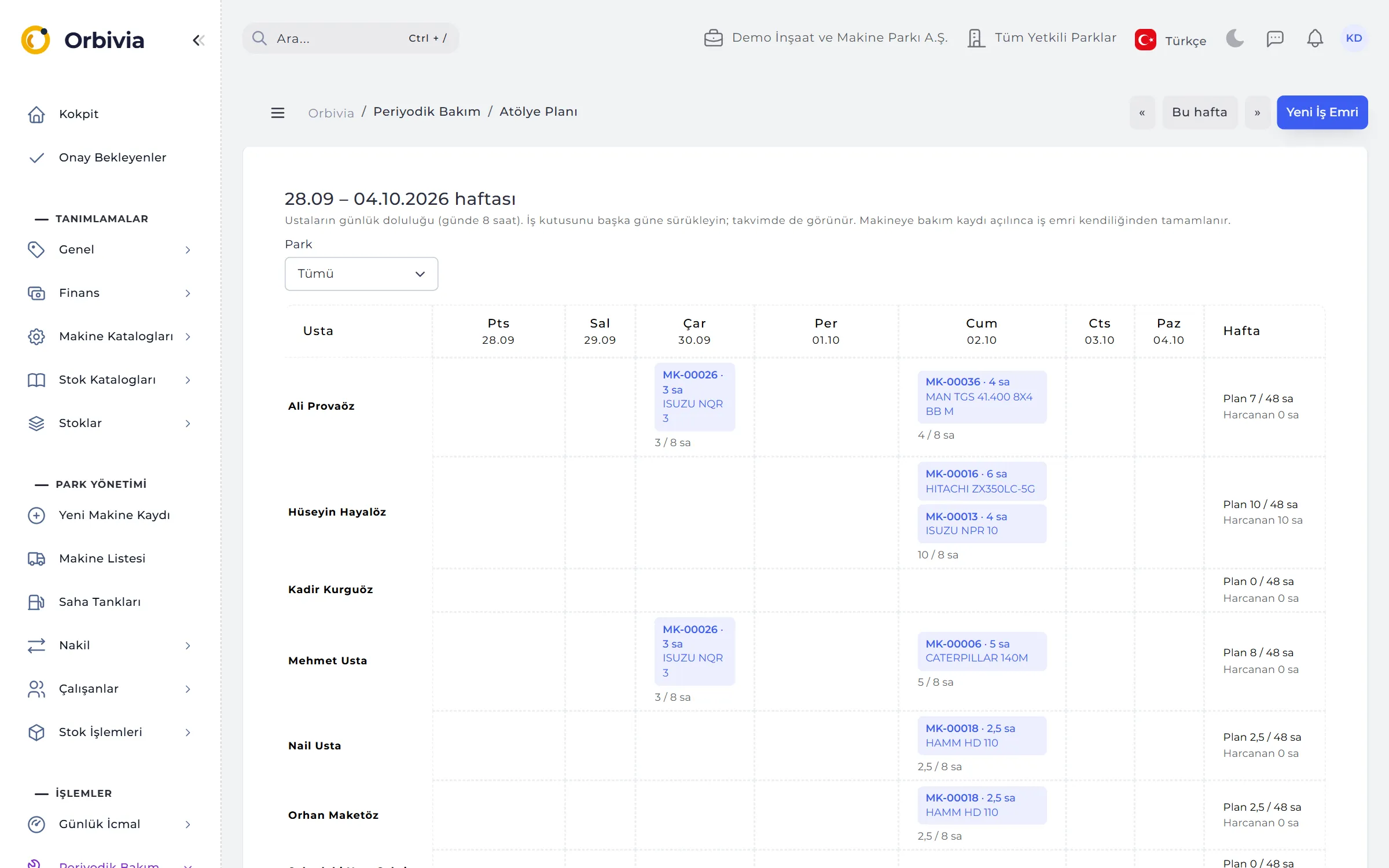Open the Park Tümü dropdown

[361, 274]
